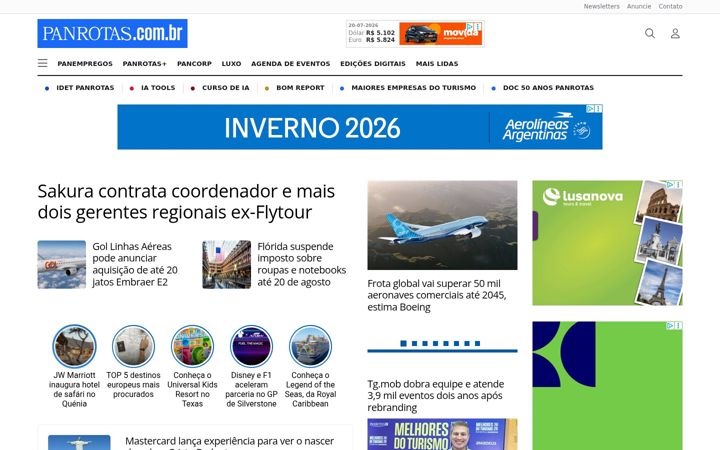
Task: Select last carousel indicator dot
Action: tap(478, 343)
